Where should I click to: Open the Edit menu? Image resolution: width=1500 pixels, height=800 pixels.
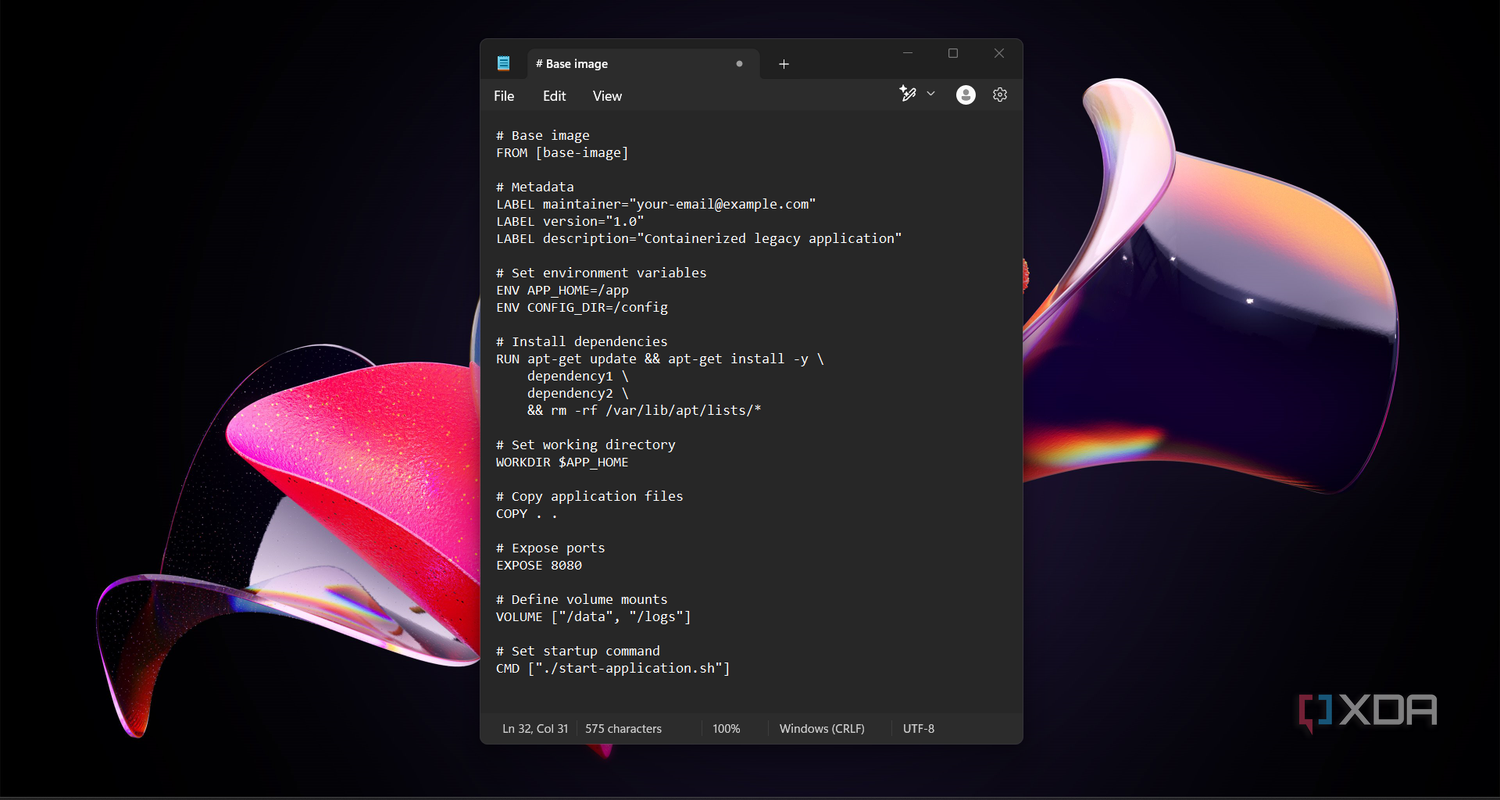coord(554,96)
